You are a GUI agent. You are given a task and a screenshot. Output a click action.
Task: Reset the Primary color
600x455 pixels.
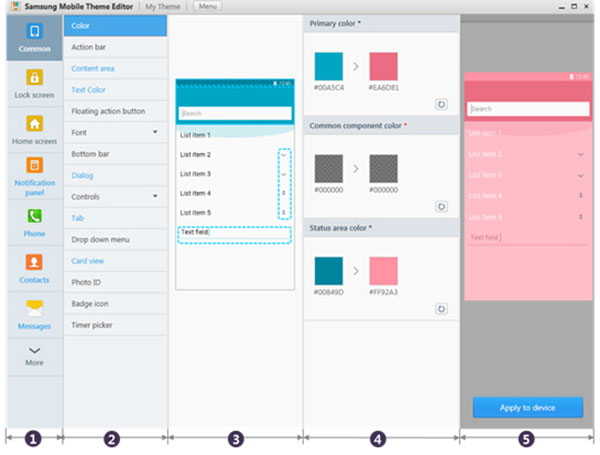(441, 104)
